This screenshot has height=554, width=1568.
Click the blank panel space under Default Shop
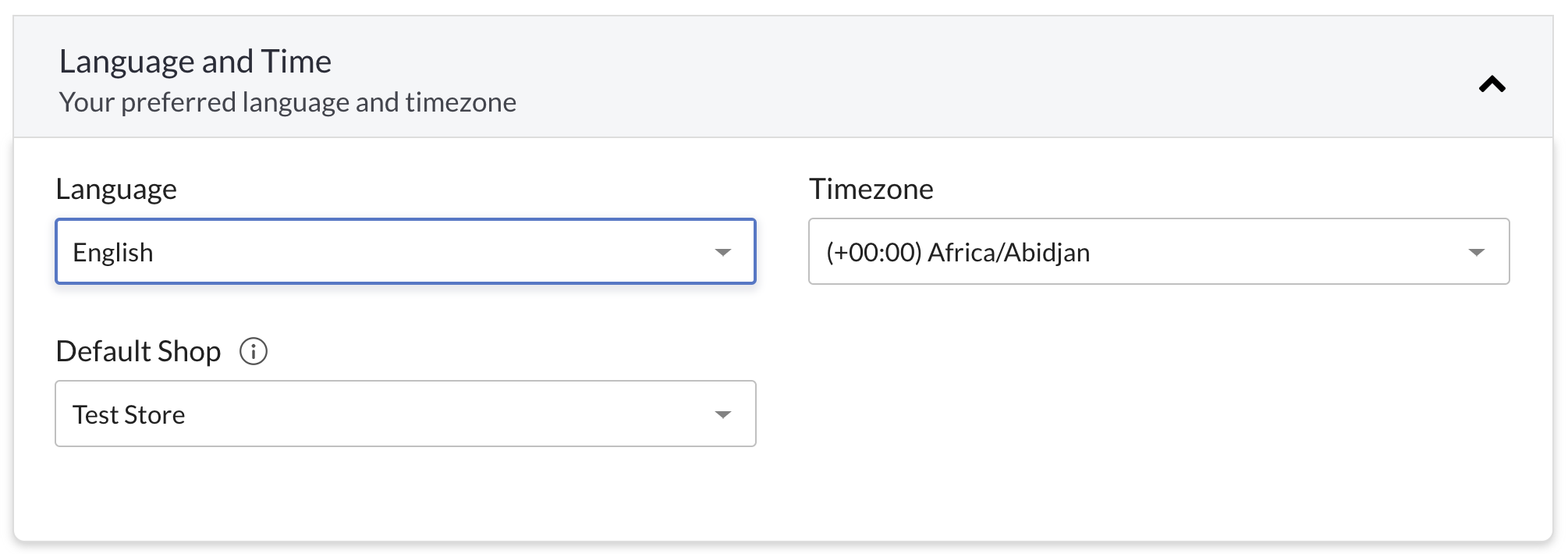click(406, 492)
